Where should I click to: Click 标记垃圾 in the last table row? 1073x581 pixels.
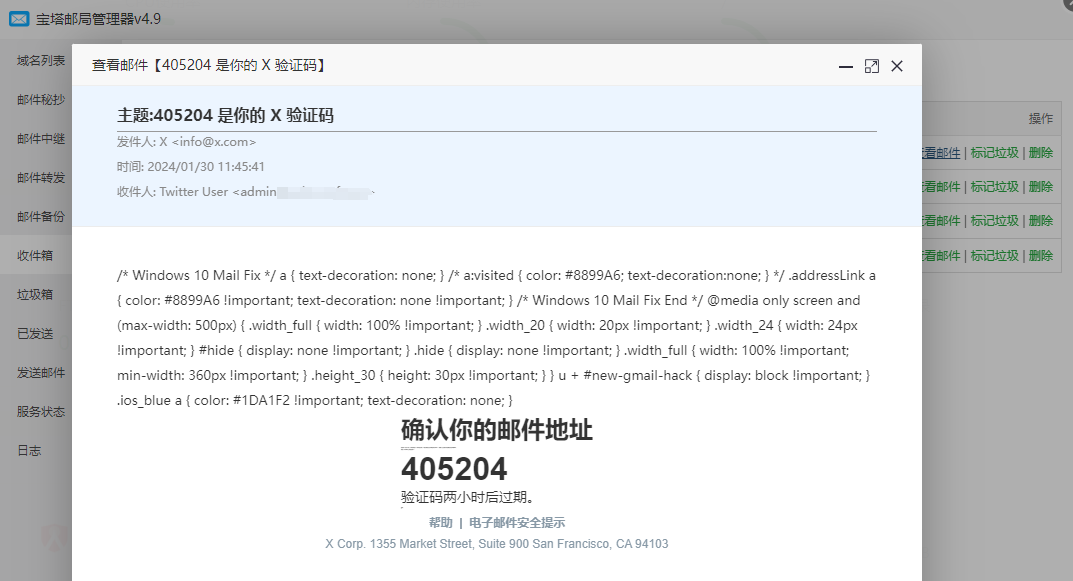tap(994, 255)
